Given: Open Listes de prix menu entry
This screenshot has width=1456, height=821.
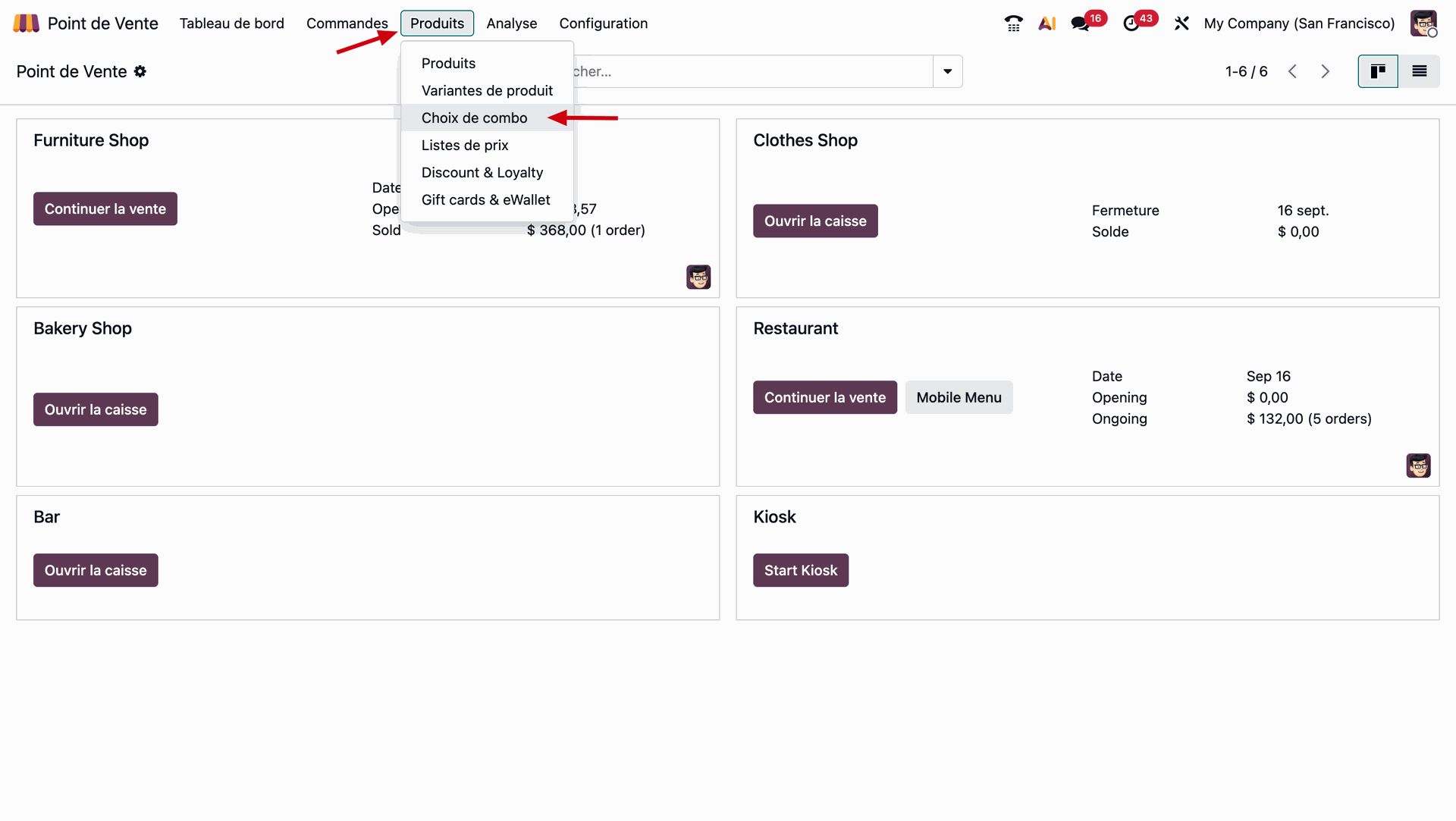Looking at the screenshot, I should point(465,145).
